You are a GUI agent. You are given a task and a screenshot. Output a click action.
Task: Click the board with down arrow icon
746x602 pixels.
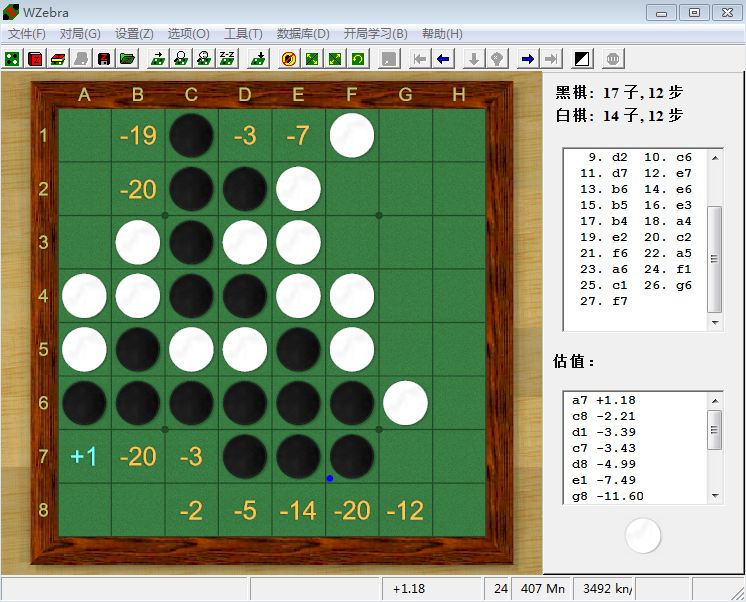click(258, 59)
